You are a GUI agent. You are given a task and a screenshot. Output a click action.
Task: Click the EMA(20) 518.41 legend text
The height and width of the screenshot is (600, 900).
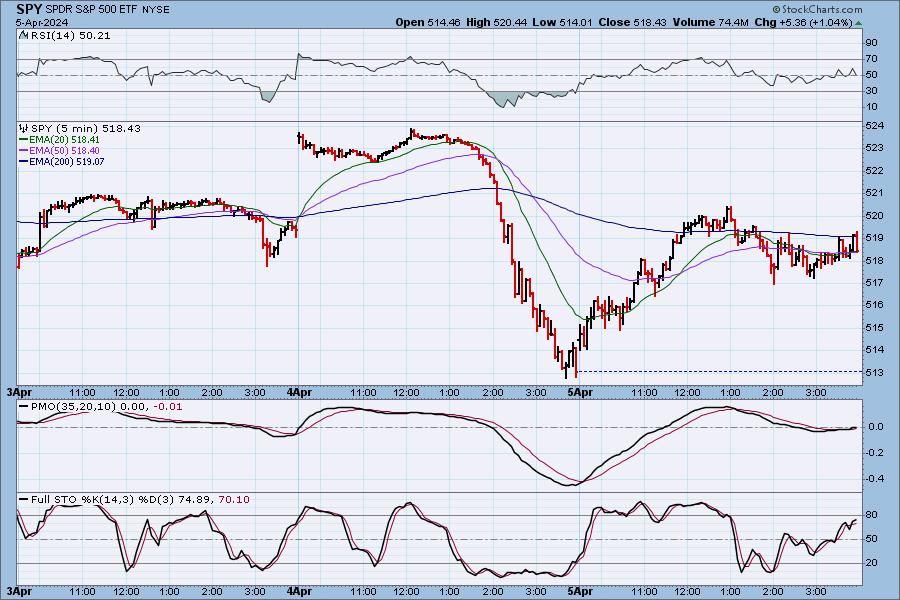[64, 140]
